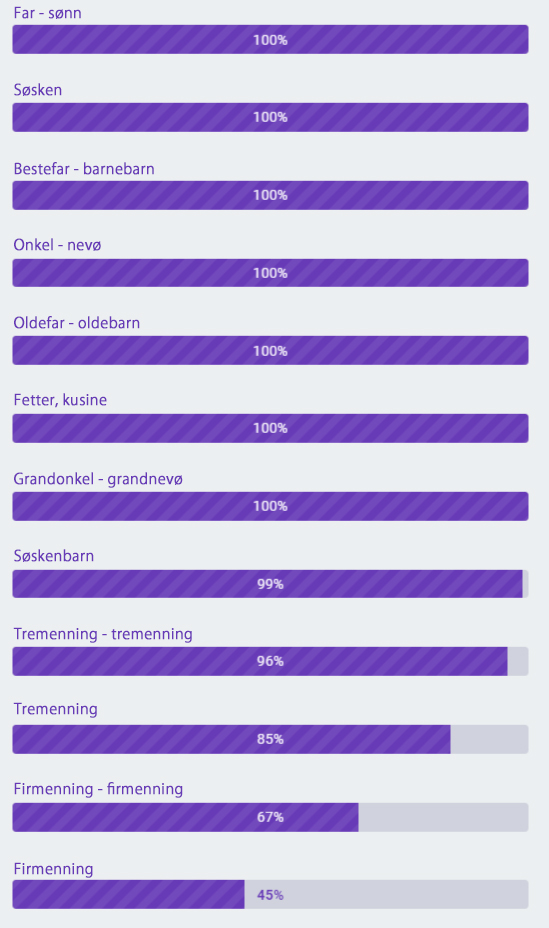
Task: Click the Far - sønn 100% progress bar
Action: point(270,40)
